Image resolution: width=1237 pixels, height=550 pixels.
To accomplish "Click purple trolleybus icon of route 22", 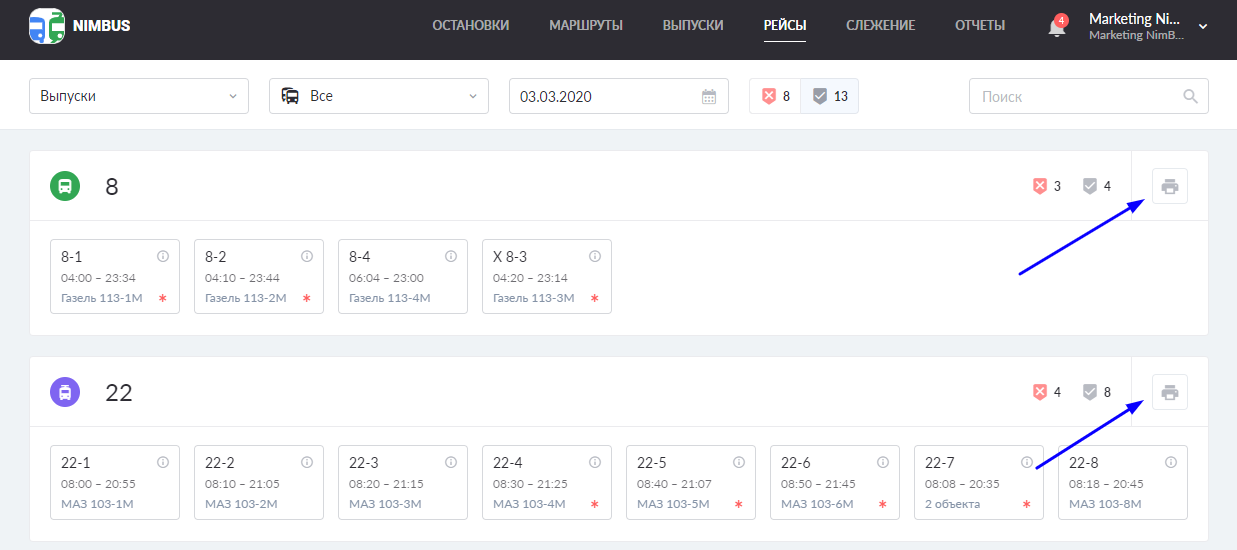I will (65, 392).
